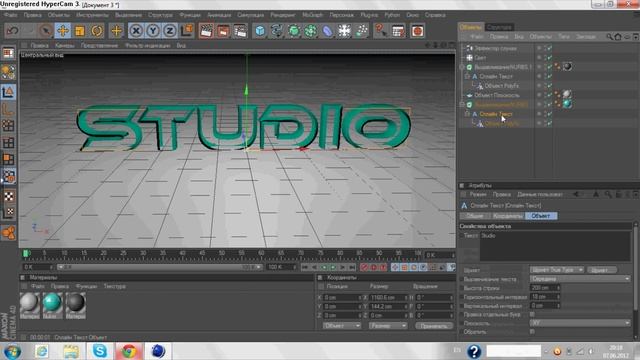Click the teal material tag in object tree
This screenshot has width=640, height=360.
pyautogui.click(x=567, y=104)
